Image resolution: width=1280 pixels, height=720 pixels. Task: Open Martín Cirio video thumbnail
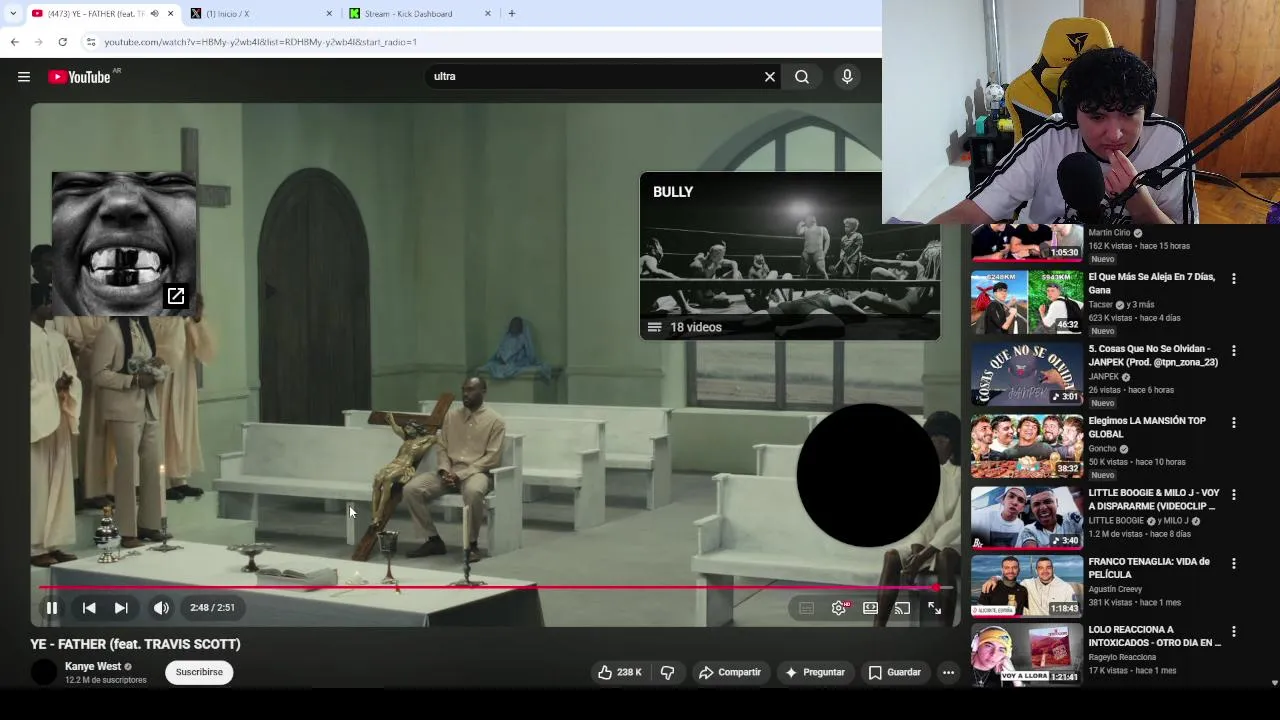(1027, 242)
